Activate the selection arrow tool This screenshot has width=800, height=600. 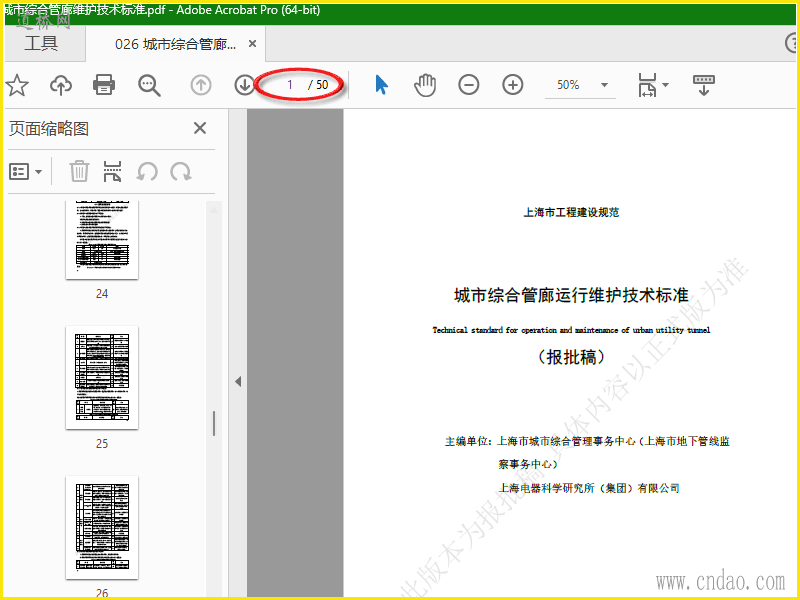tap(381, 85)
